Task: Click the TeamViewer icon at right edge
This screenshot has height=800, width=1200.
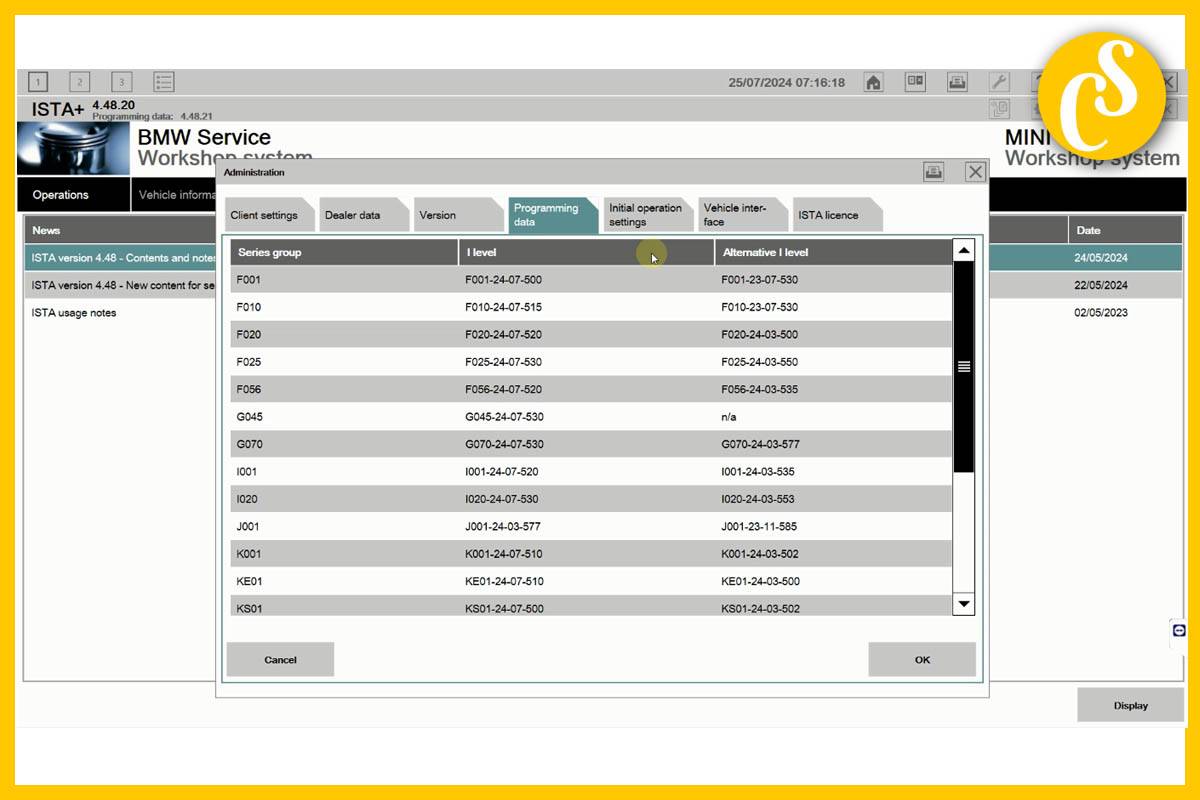Action: click(1179, 631)
